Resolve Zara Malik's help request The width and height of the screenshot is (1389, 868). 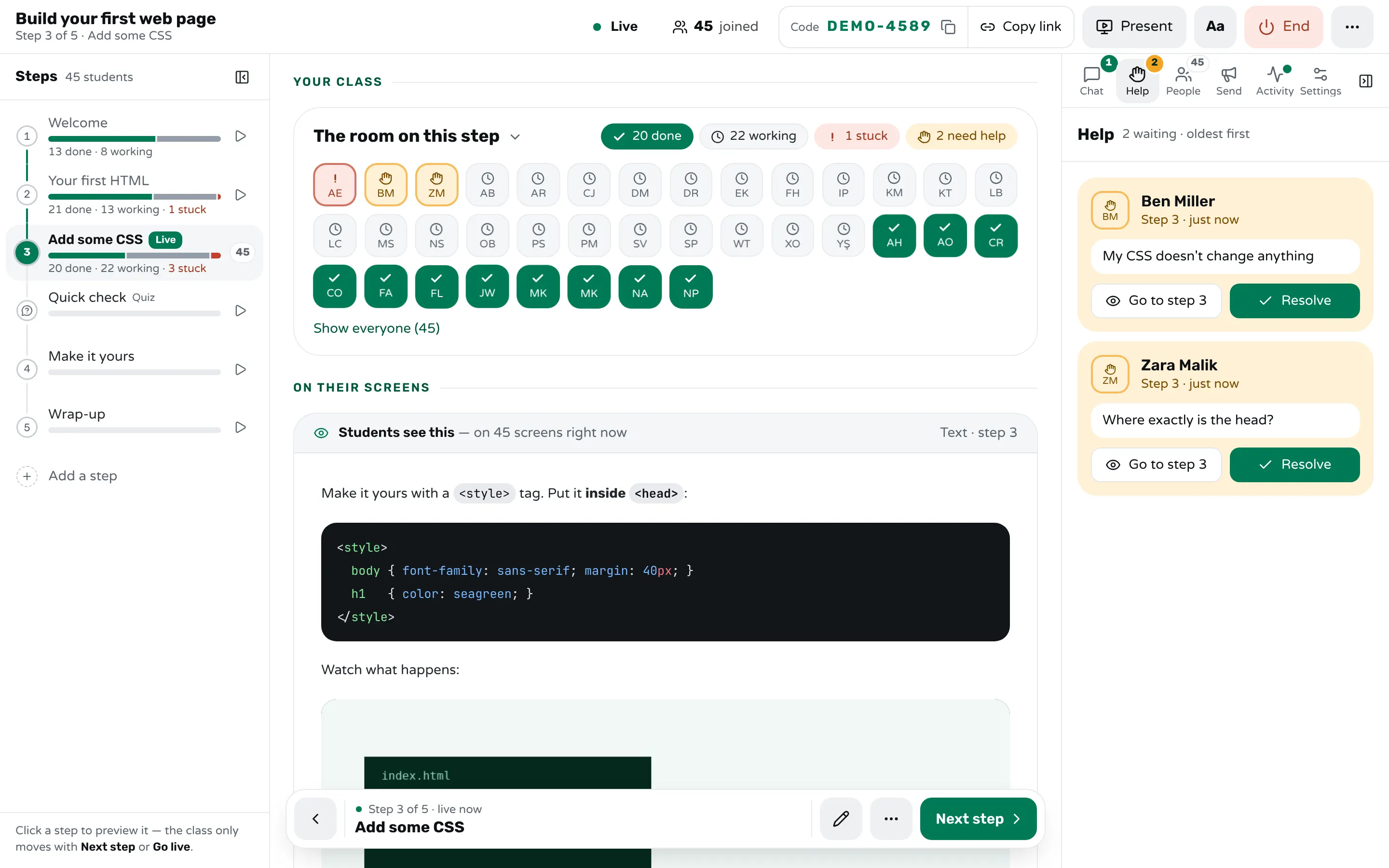pyautogui.click(x=1294, y=464)
